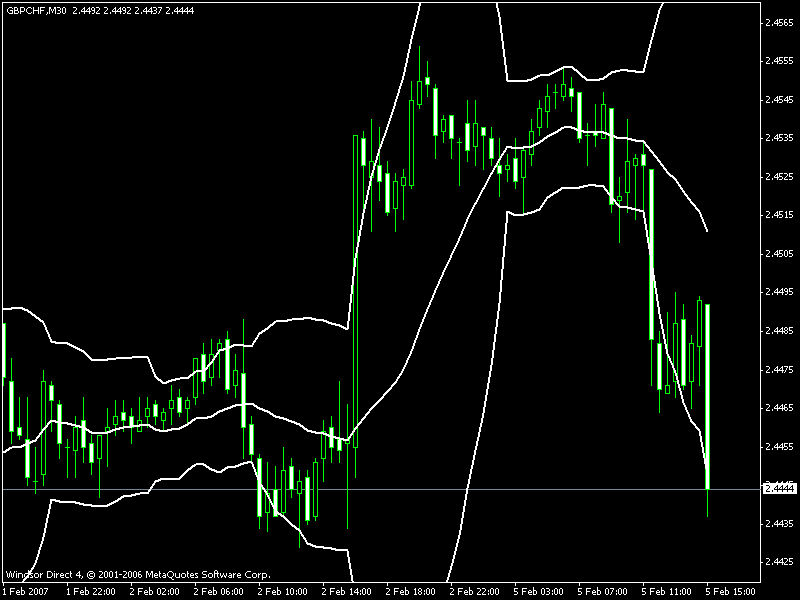The image size is (800, 600).
Task: Click the 2.4485 price axis label
Action: [x=780, y=331]
